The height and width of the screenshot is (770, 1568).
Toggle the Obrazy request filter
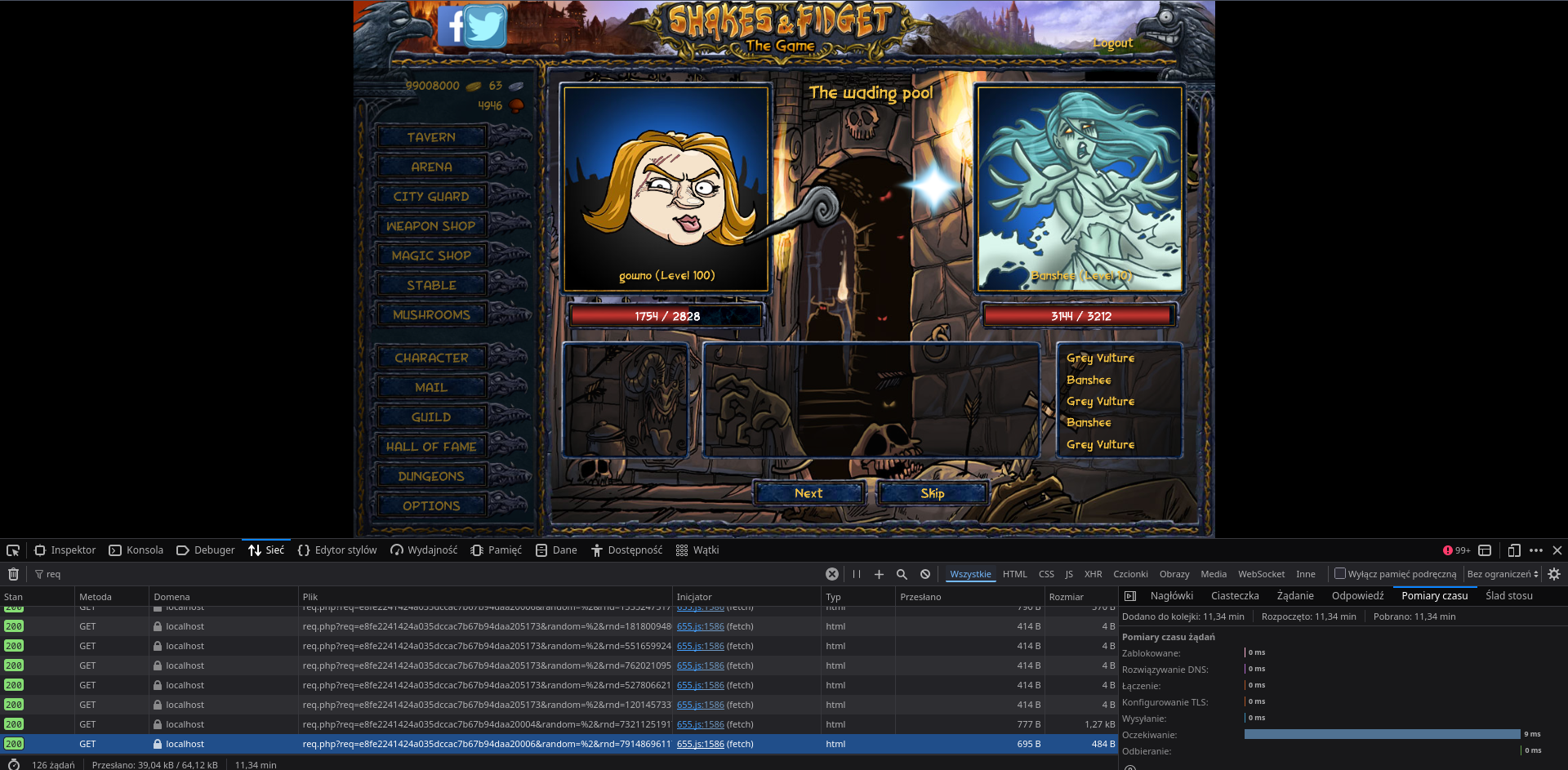1174,574
